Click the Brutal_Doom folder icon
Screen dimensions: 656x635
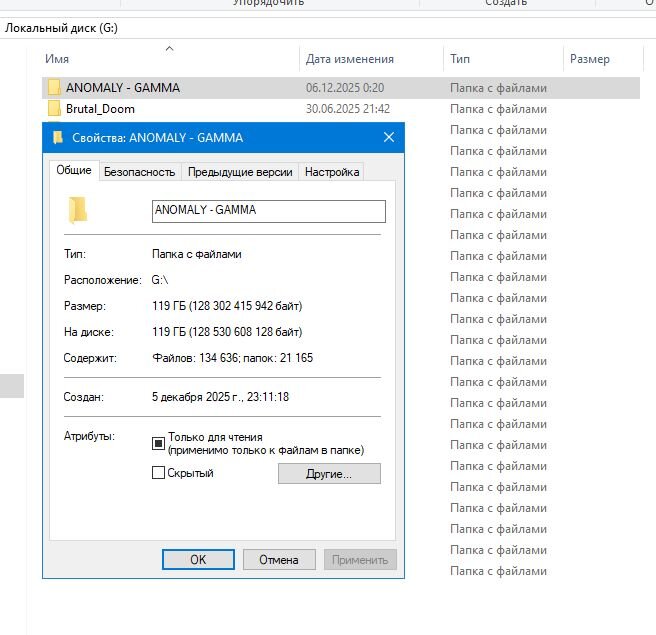pos(54,109)
